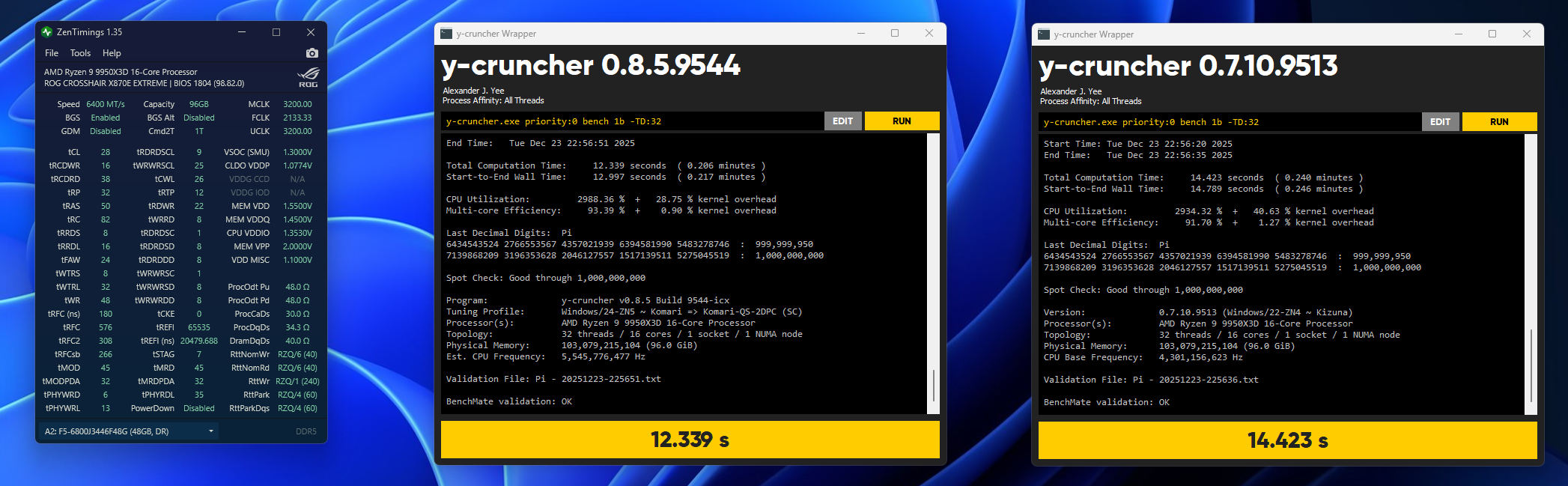Click the ZenTimings screenshot camera icon
This screenshot has height=486, width=1568.
click(312, 53)
